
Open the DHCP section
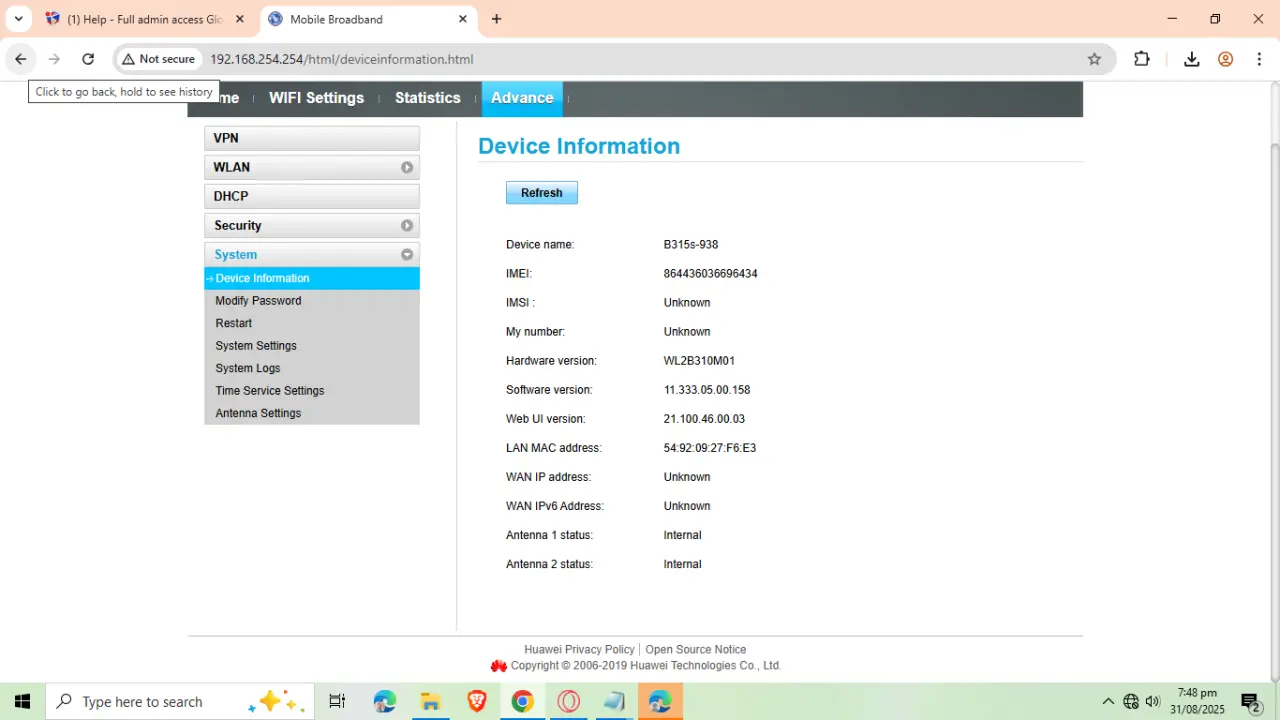[312, 196]
